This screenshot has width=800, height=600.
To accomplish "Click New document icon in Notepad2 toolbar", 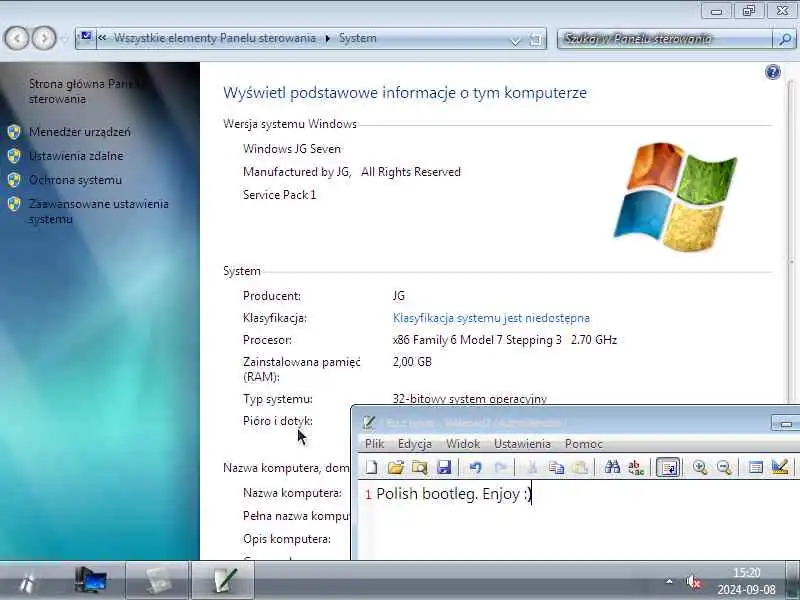I will 372,467.
